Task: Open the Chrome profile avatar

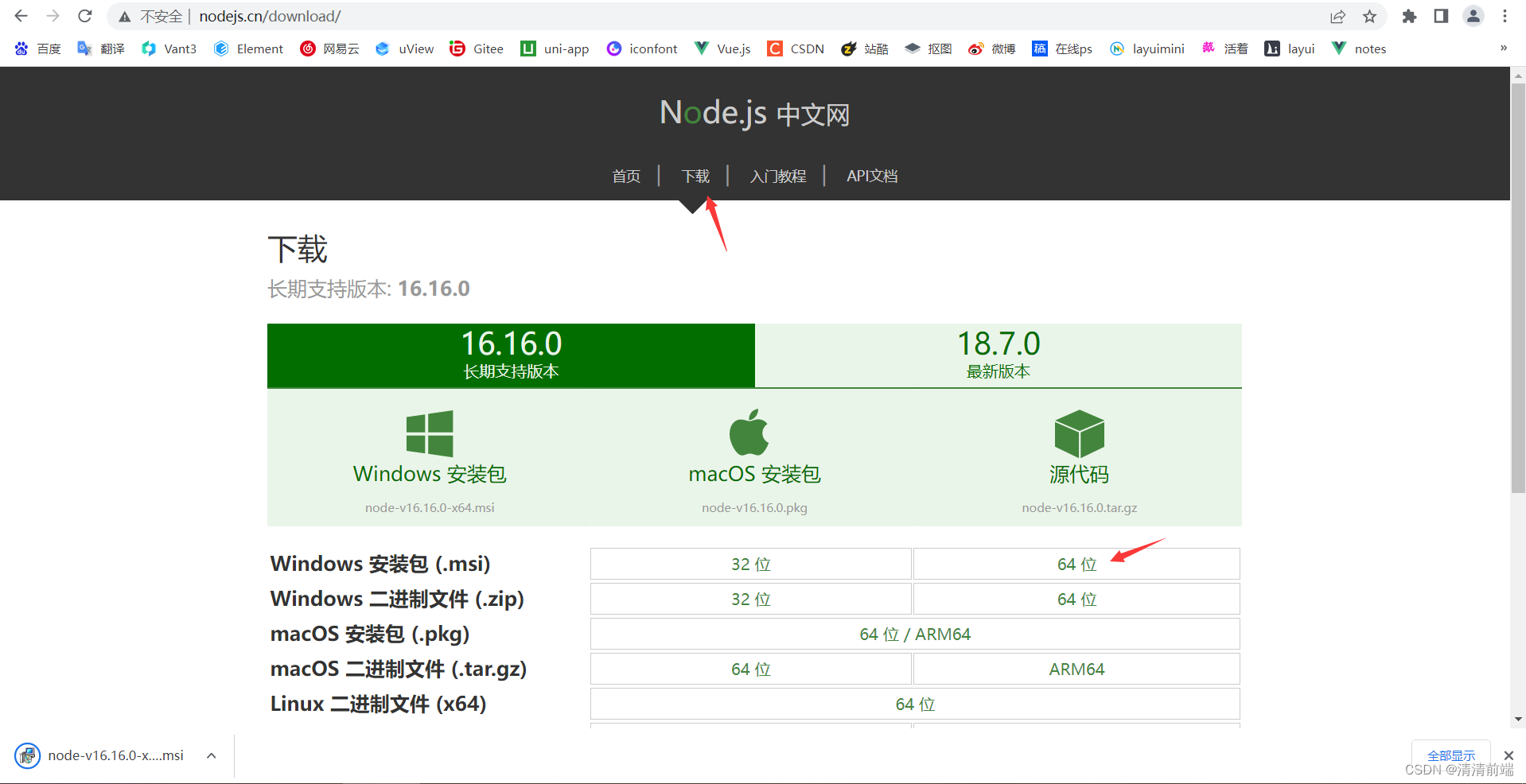Action: 1473,17
